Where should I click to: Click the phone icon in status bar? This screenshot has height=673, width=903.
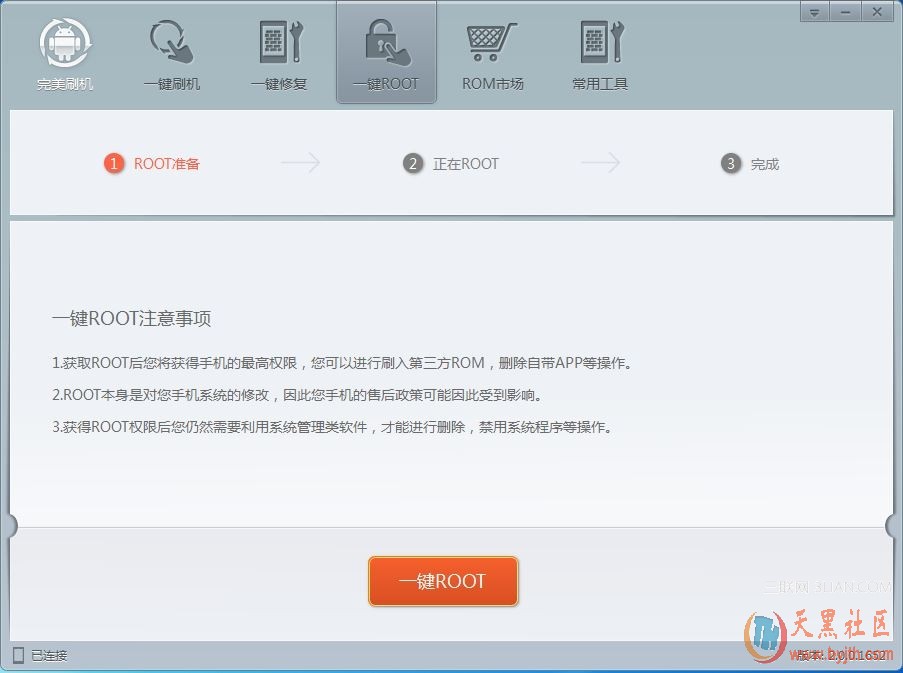coord(18,655)
